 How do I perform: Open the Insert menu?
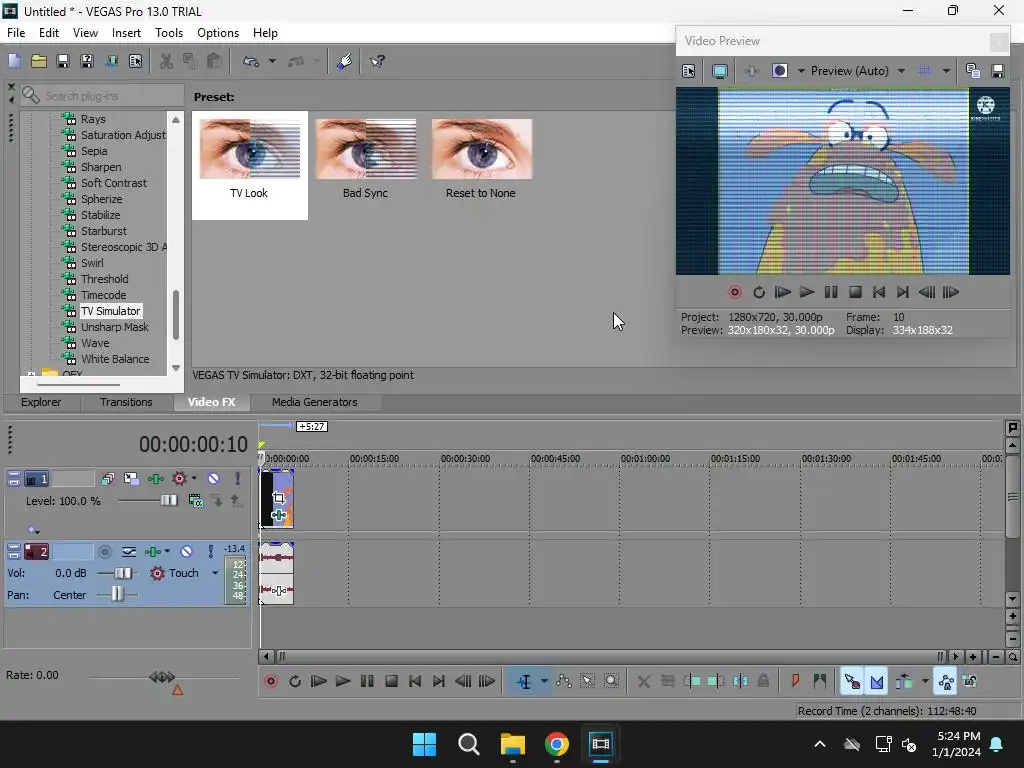tap(126, 33)
